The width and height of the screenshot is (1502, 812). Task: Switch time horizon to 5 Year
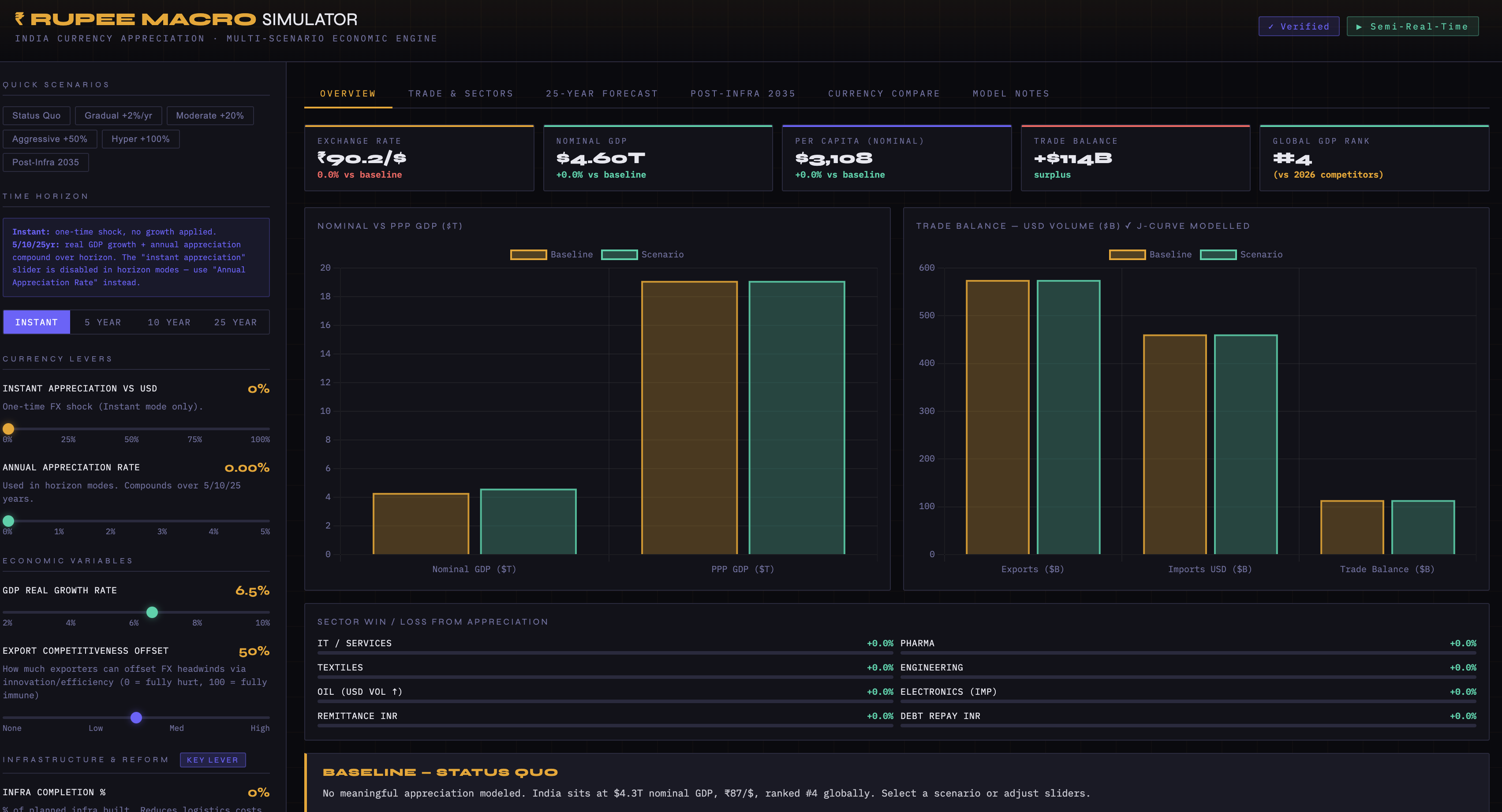(103, 322)
